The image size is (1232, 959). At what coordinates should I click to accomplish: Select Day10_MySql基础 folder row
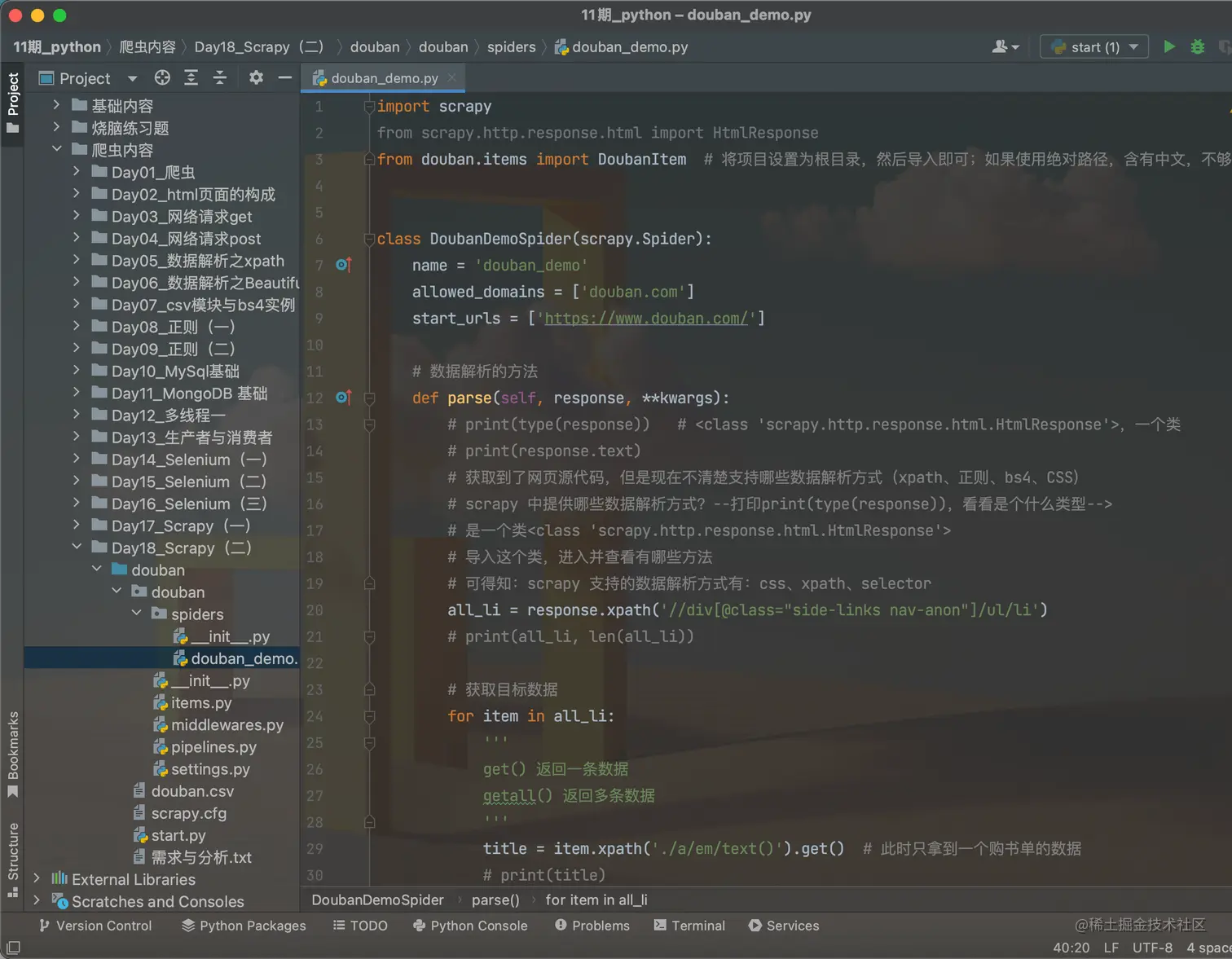[x=161, y=371]
